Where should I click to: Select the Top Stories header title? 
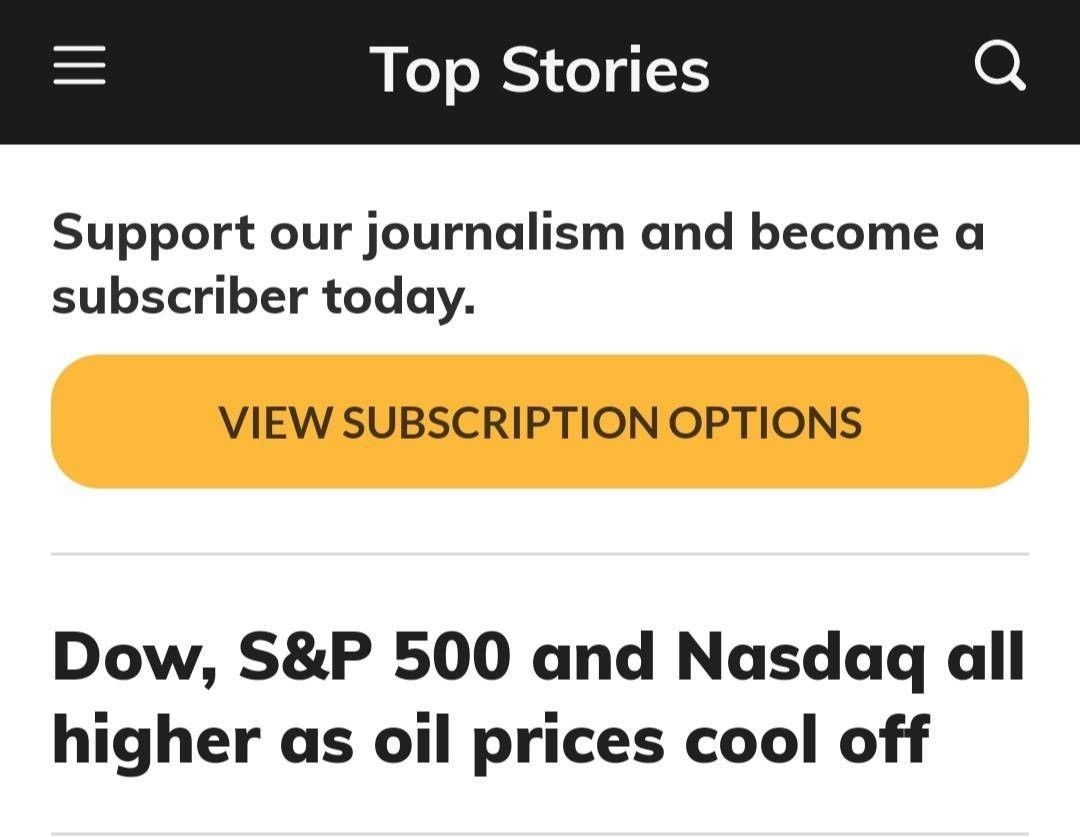539,70
